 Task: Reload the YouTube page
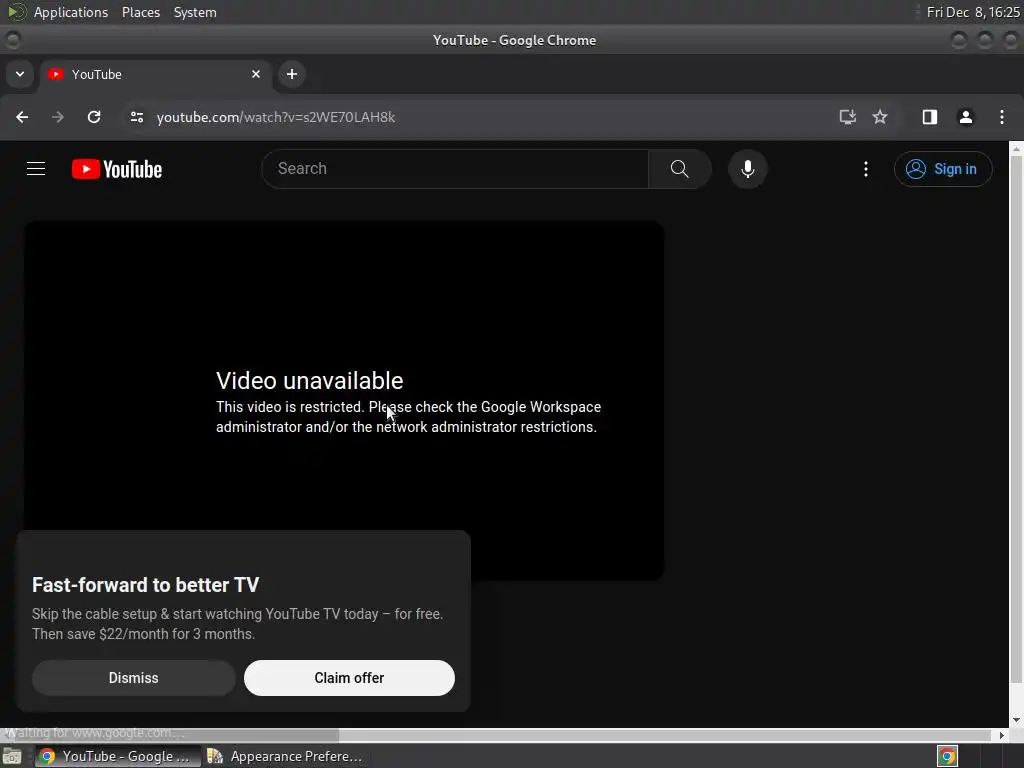pos(94,117)
